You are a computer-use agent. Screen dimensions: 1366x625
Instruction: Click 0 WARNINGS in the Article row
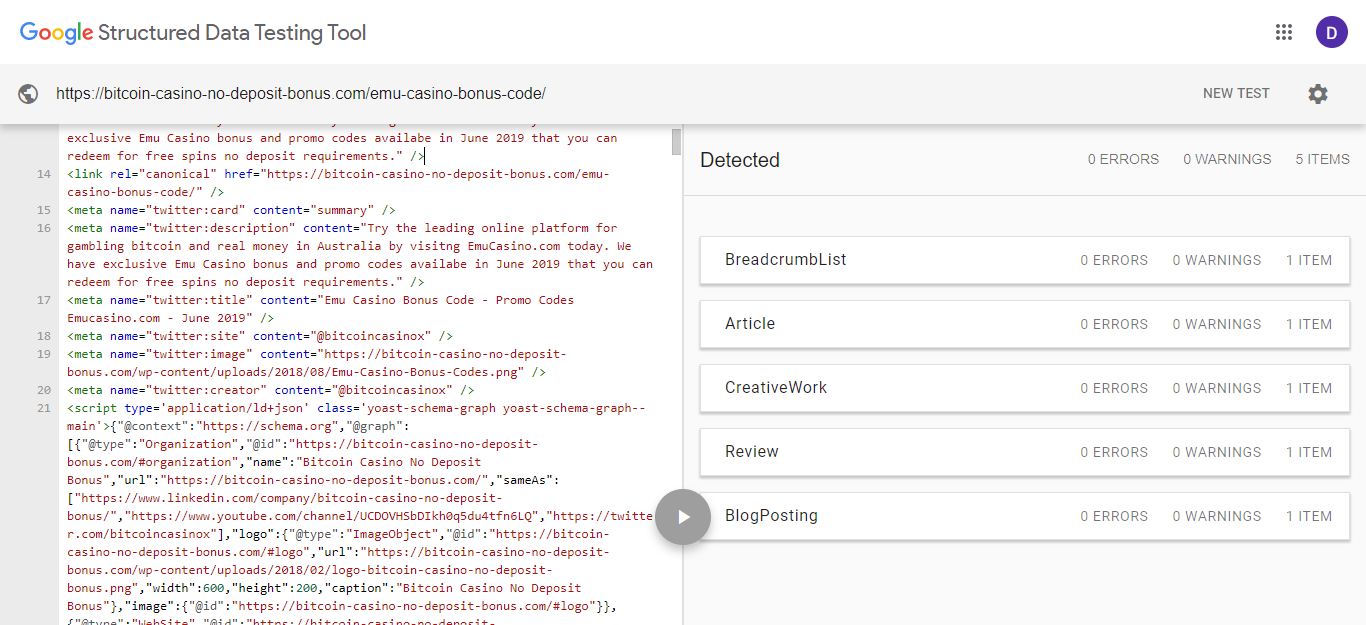(1217, 324)
